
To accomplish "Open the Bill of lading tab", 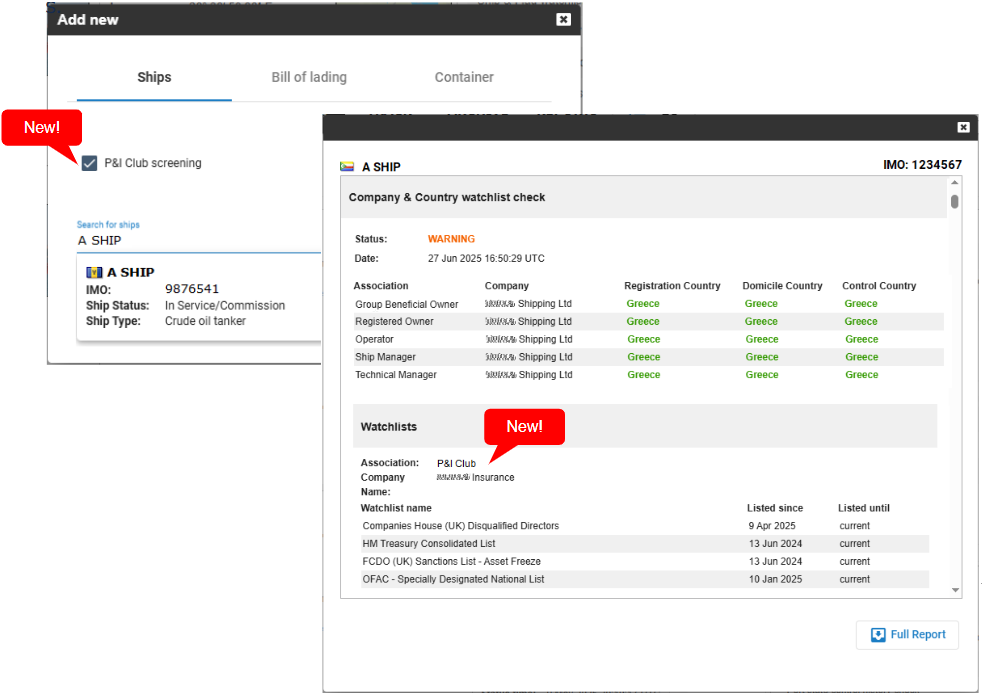I will click(309, 77).
